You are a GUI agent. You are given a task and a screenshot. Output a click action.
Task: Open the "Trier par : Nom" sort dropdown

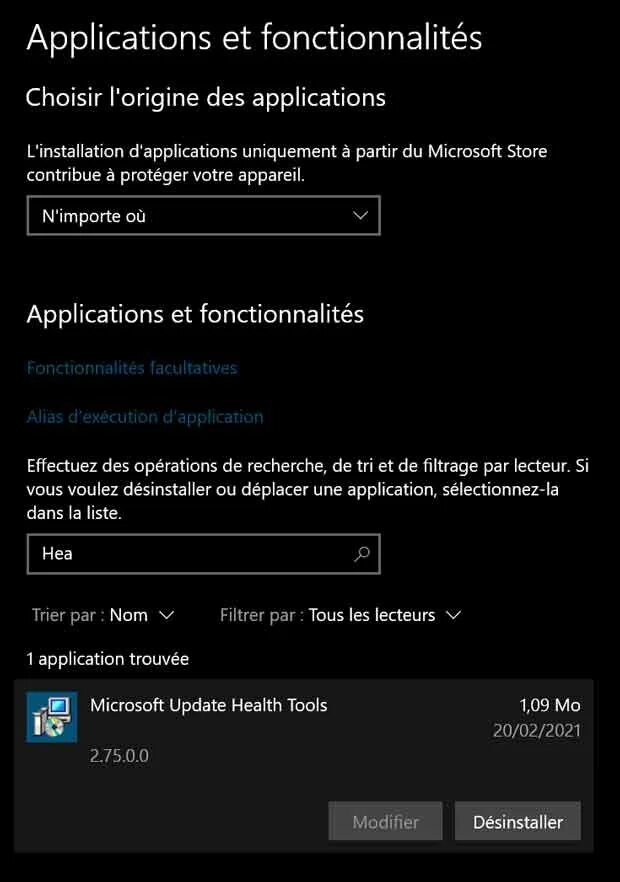click(x=103, y=615)
